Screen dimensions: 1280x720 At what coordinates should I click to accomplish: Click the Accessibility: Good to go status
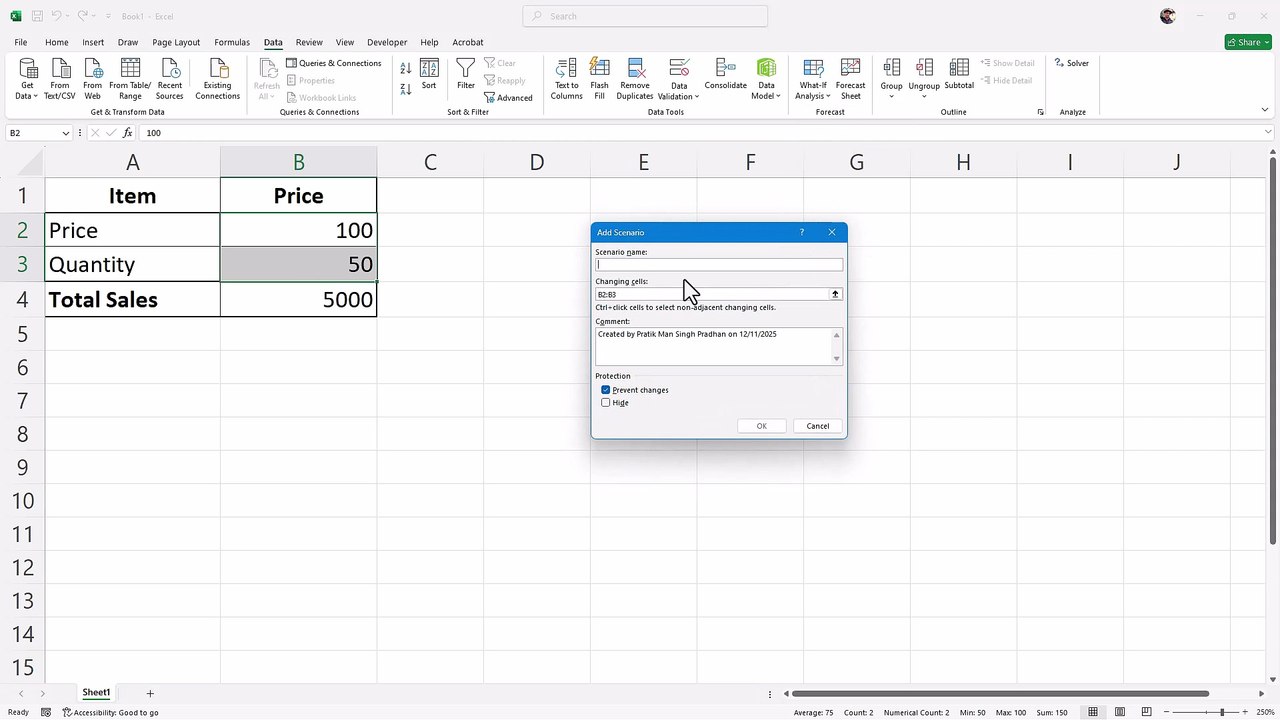click(x=111, y=712)
